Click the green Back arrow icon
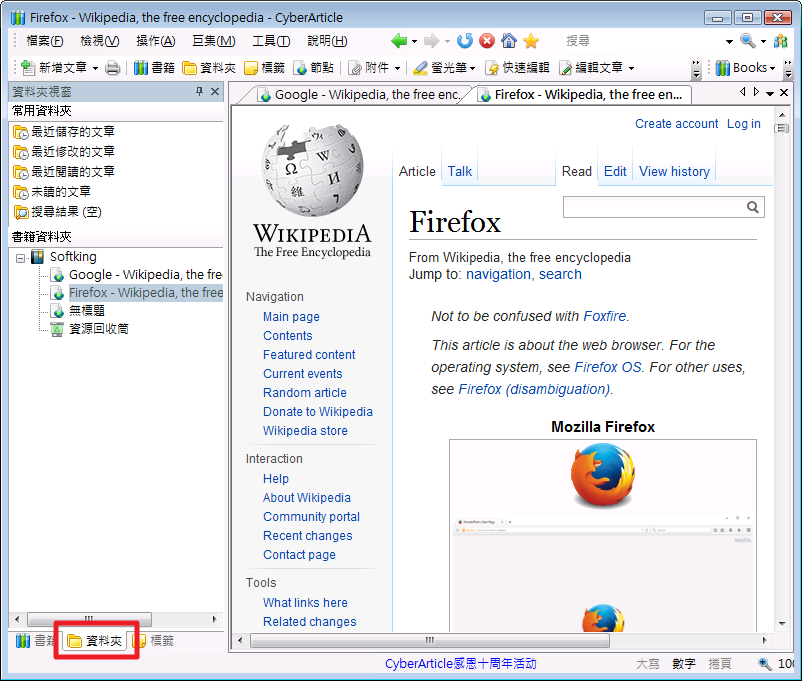 coord(400,41)
